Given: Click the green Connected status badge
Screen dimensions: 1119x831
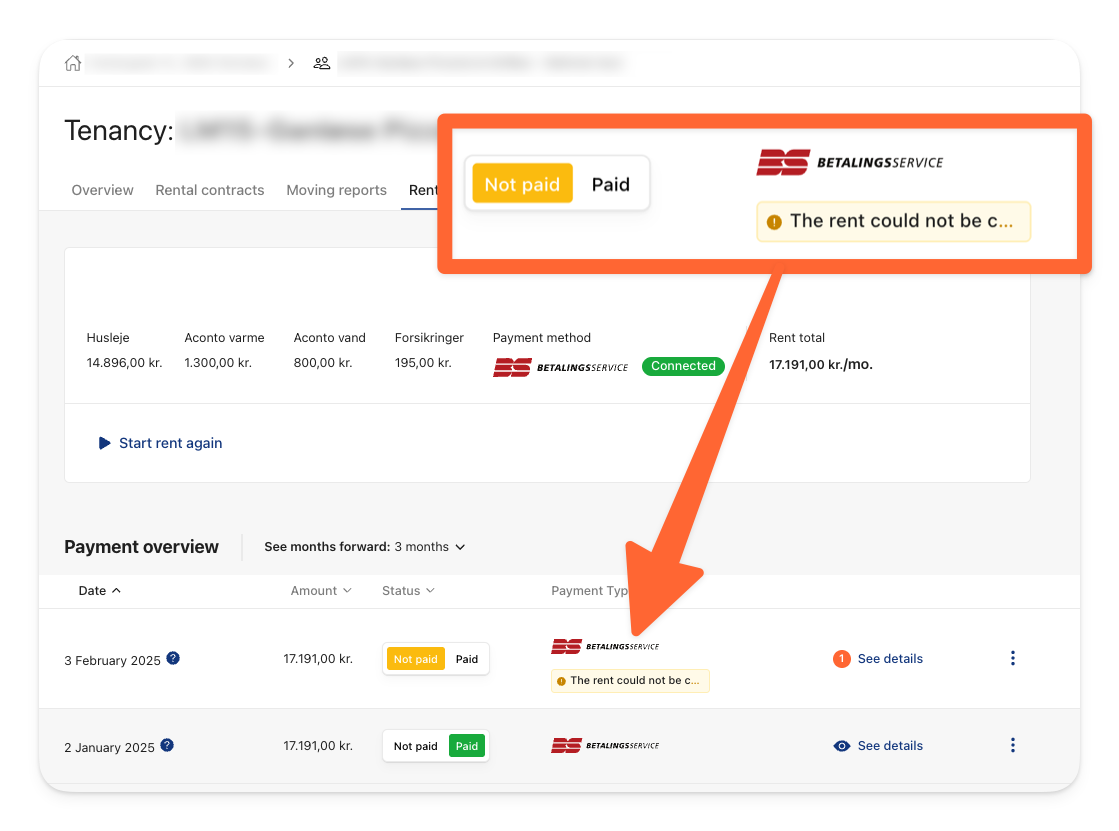Looking at the screenshot, I should click(683, 366).
